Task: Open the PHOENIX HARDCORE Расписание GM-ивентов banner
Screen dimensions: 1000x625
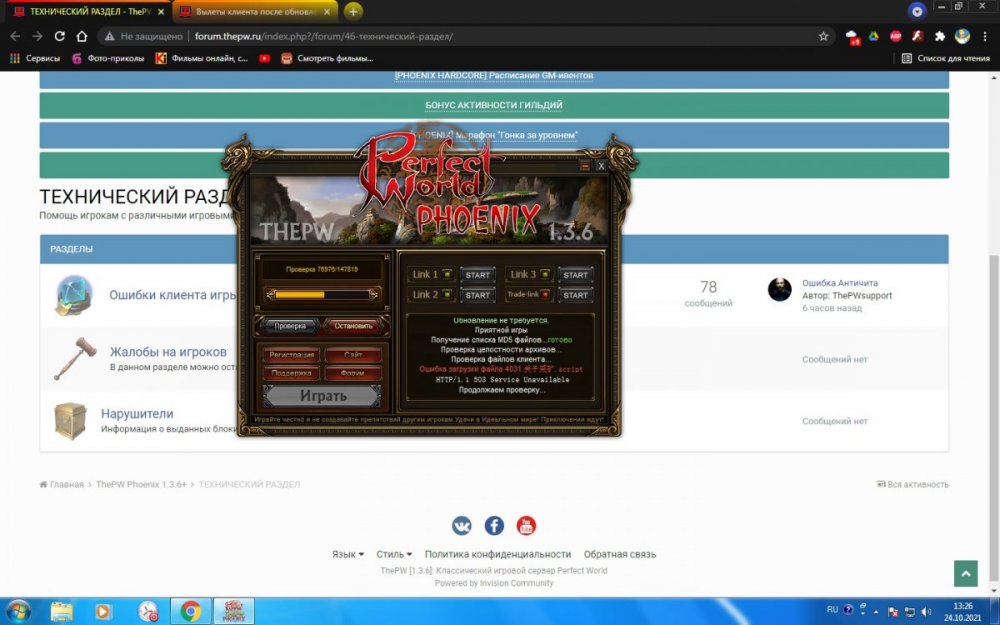Action: pos(494,75)
